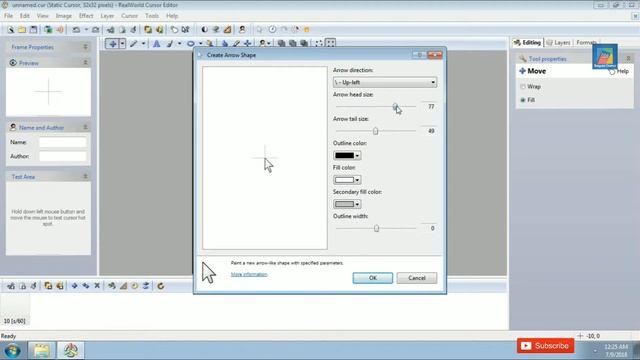Open the Image menu
This screenshot has width=640, height=360.
click(x=64, y=16)
